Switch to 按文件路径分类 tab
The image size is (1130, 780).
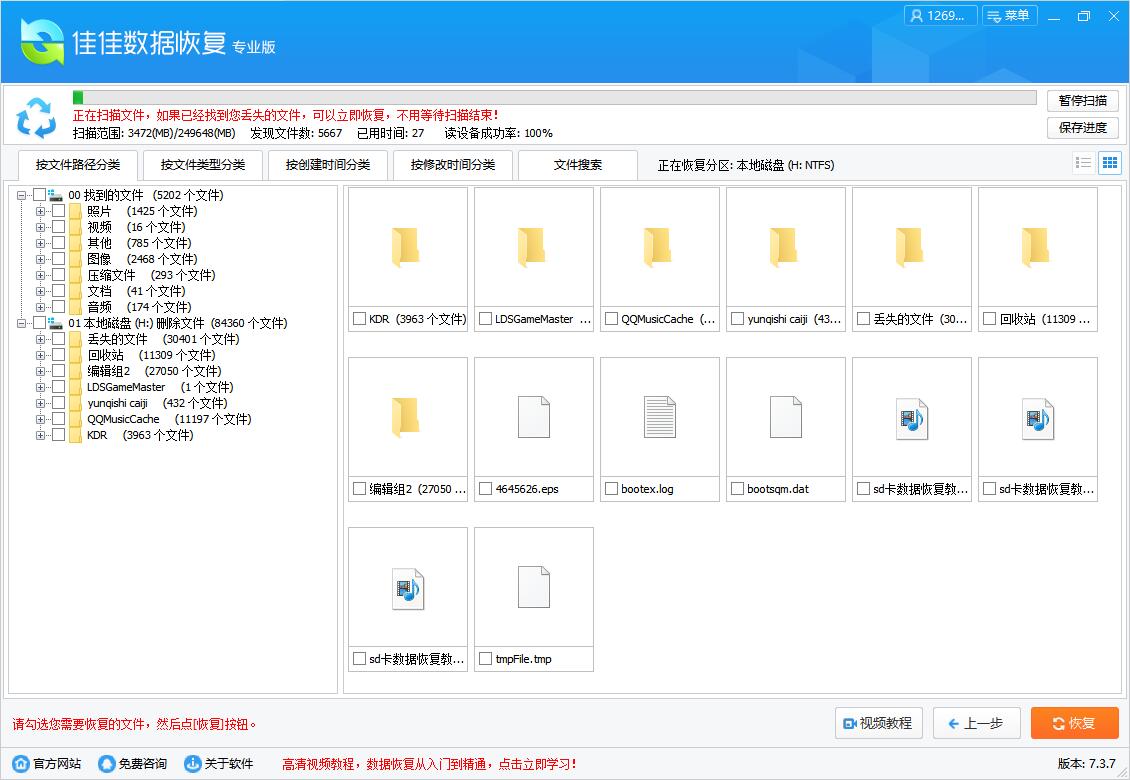[x=78, y=164]
